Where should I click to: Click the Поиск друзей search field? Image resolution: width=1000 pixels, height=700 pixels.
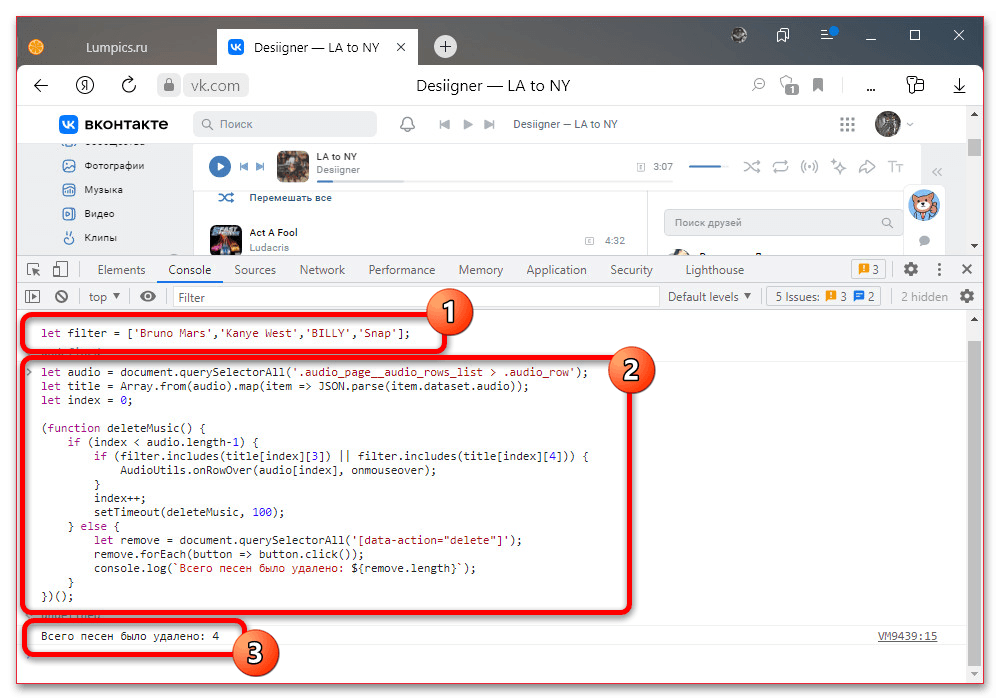click(783, 222)
